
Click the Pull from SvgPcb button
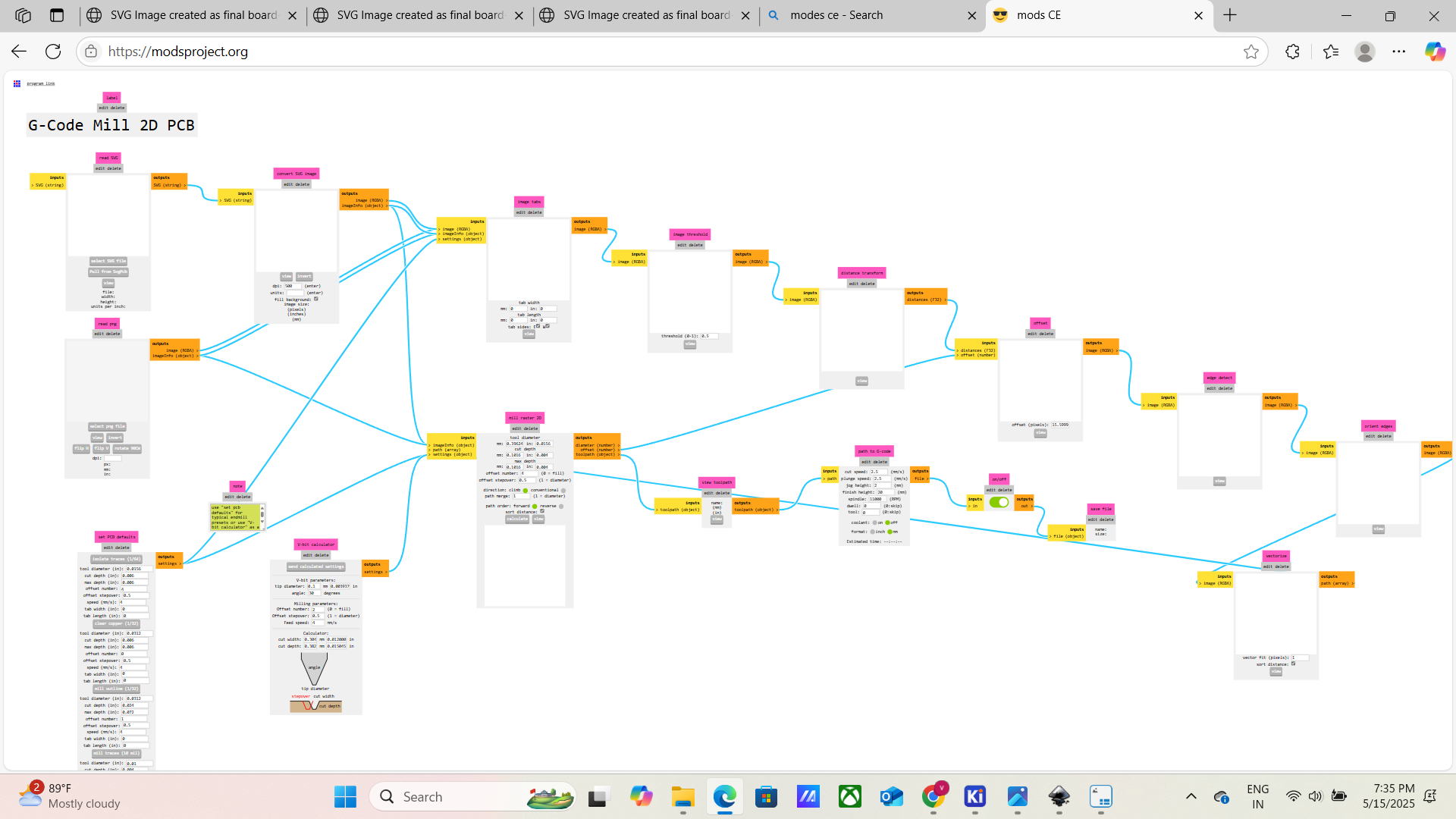pyautogui.click(x=108, y=271)
